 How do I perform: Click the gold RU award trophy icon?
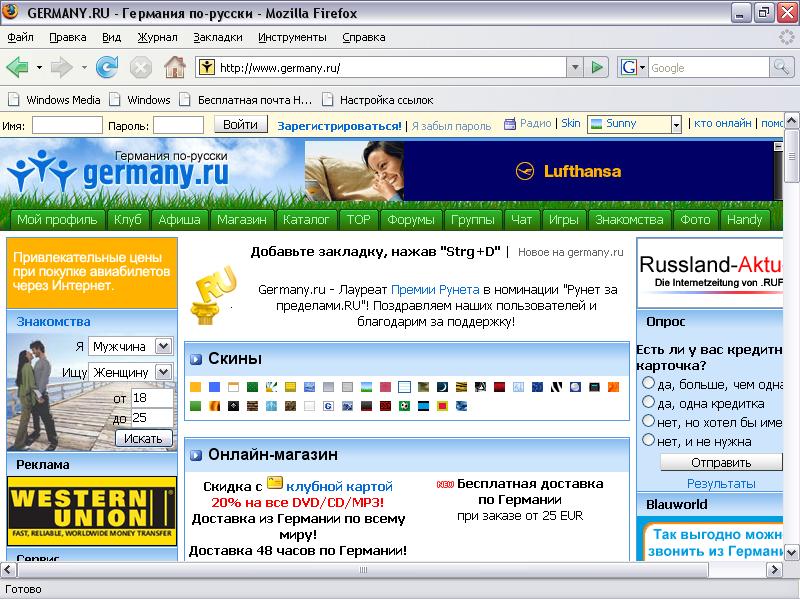pos(212,295)
